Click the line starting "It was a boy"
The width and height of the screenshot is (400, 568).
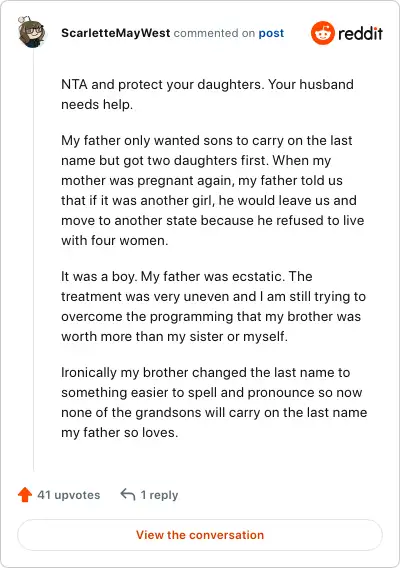click(187, 276)
